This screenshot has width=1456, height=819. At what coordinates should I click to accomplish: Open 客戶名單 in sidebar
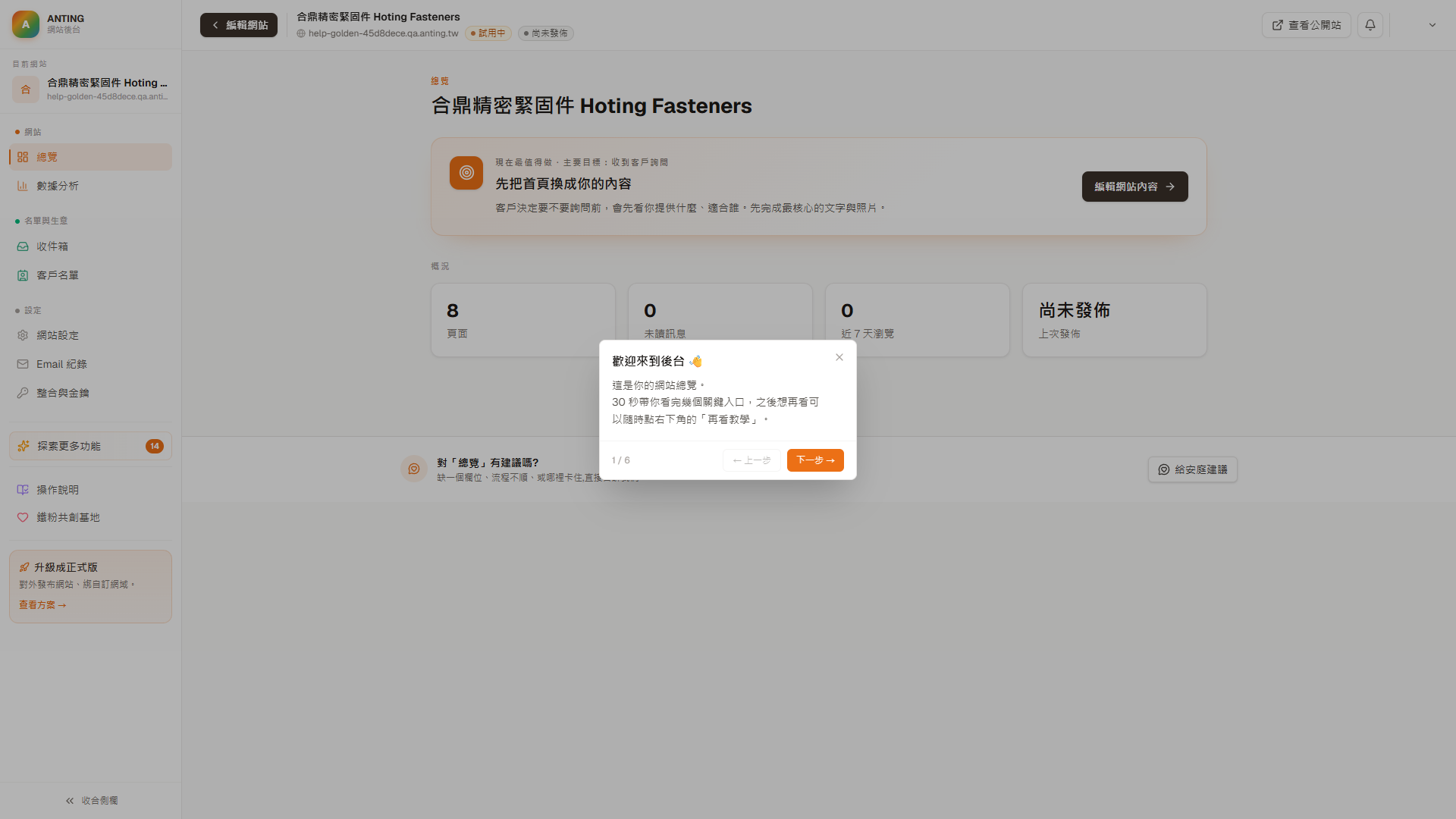90,275
